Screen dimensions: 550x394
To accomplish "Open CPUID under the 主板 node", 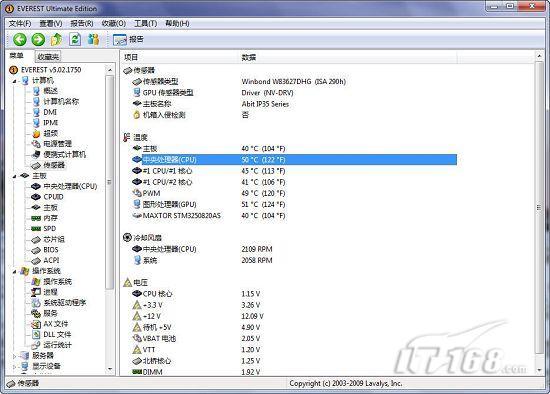I will (53, 197).
